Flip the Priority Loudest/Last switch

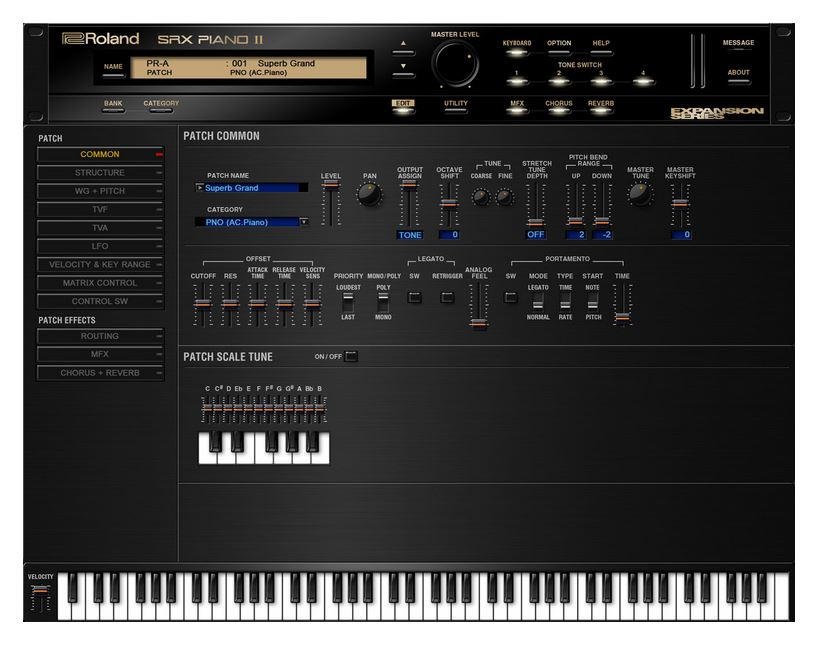(x=348, y=302)
